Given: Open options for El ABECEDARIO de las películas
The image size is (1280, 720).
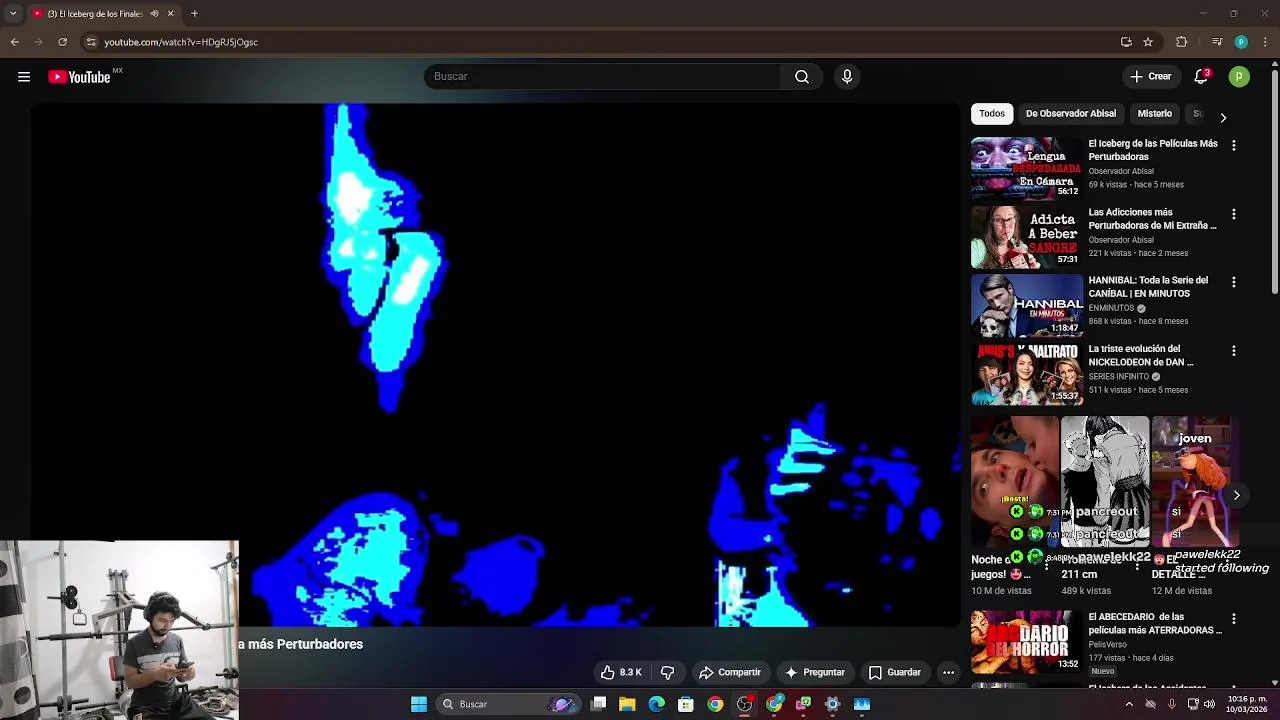Looking at the screenshot, I should pos(1233,619).
